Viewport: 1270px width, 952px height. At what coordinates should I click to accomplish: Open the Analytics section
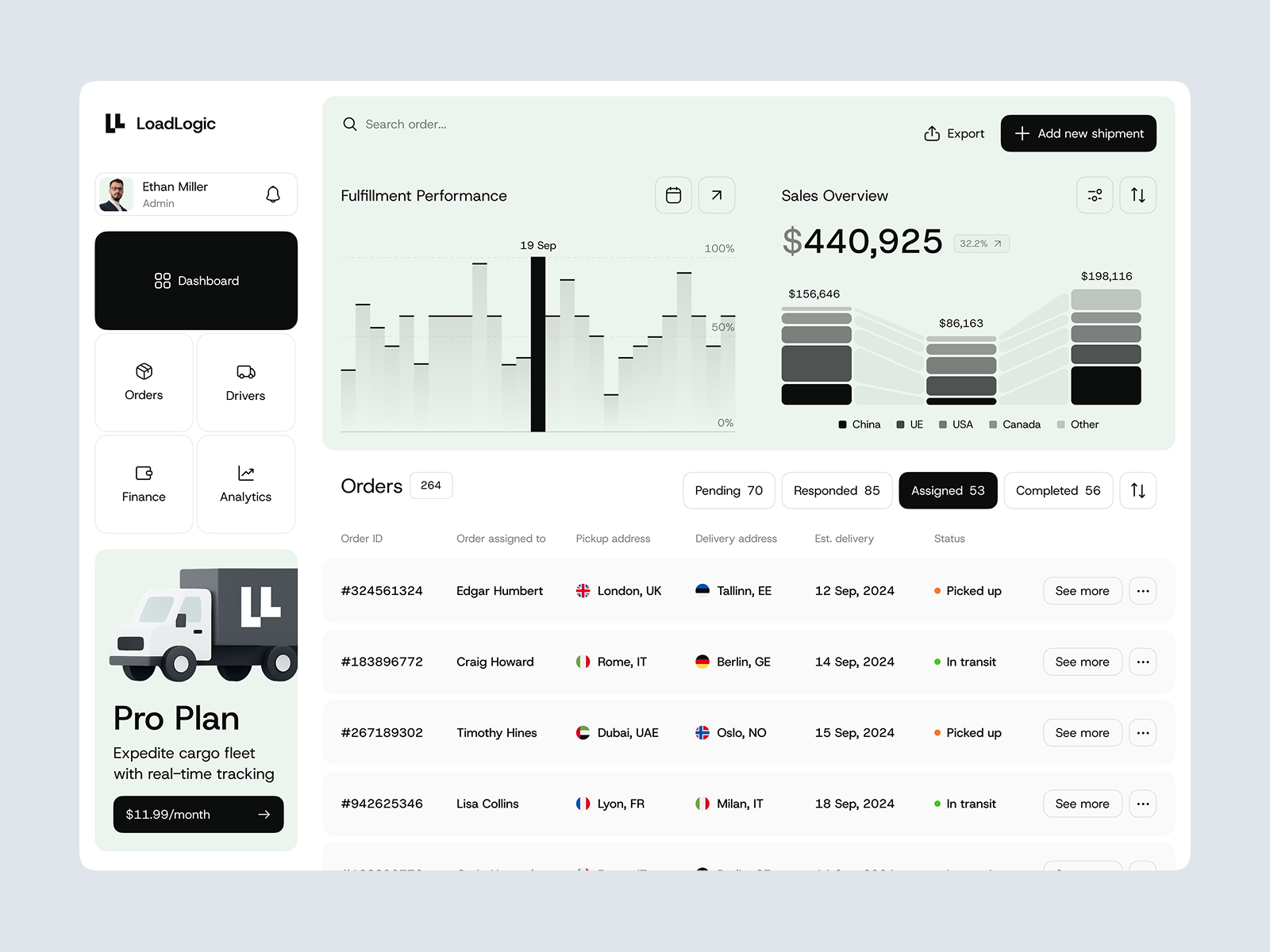245,484
